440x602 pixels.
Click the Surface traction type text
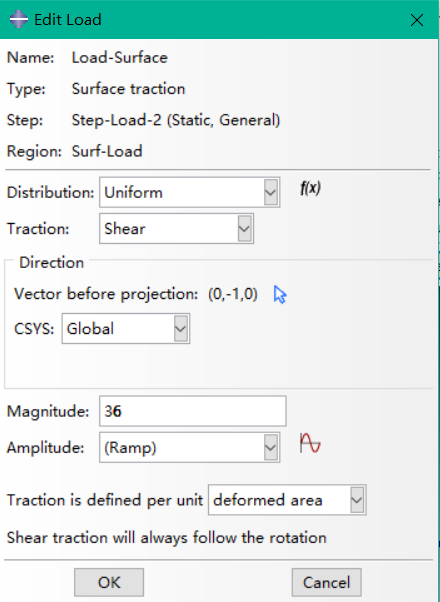[x=129, y=89]
